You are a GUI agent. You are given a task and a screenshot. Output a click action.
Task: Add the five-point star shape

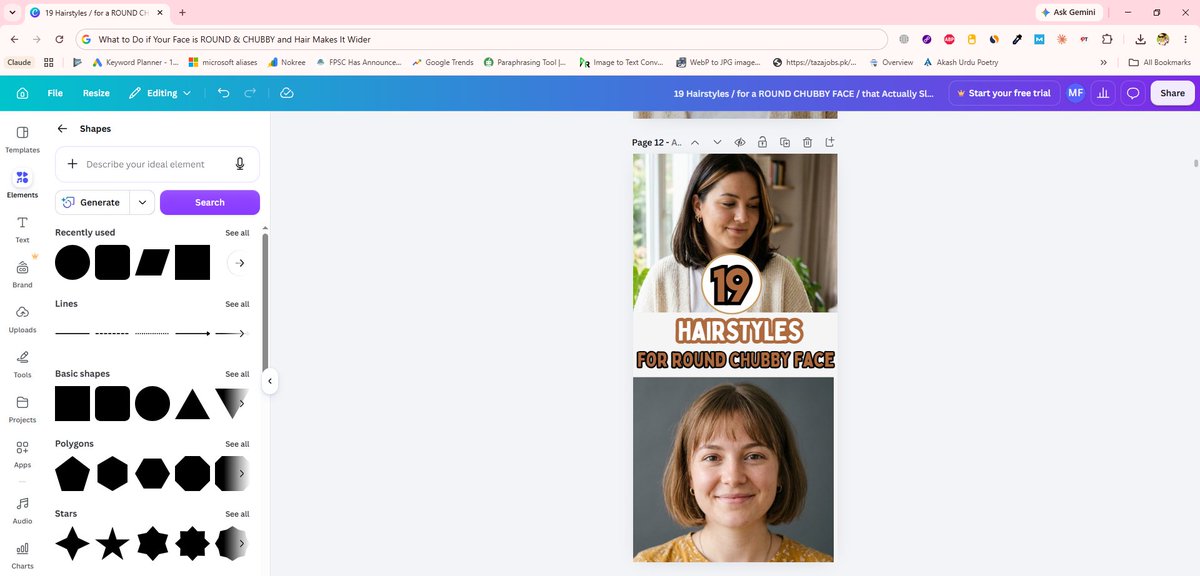[x=112, y=544]
